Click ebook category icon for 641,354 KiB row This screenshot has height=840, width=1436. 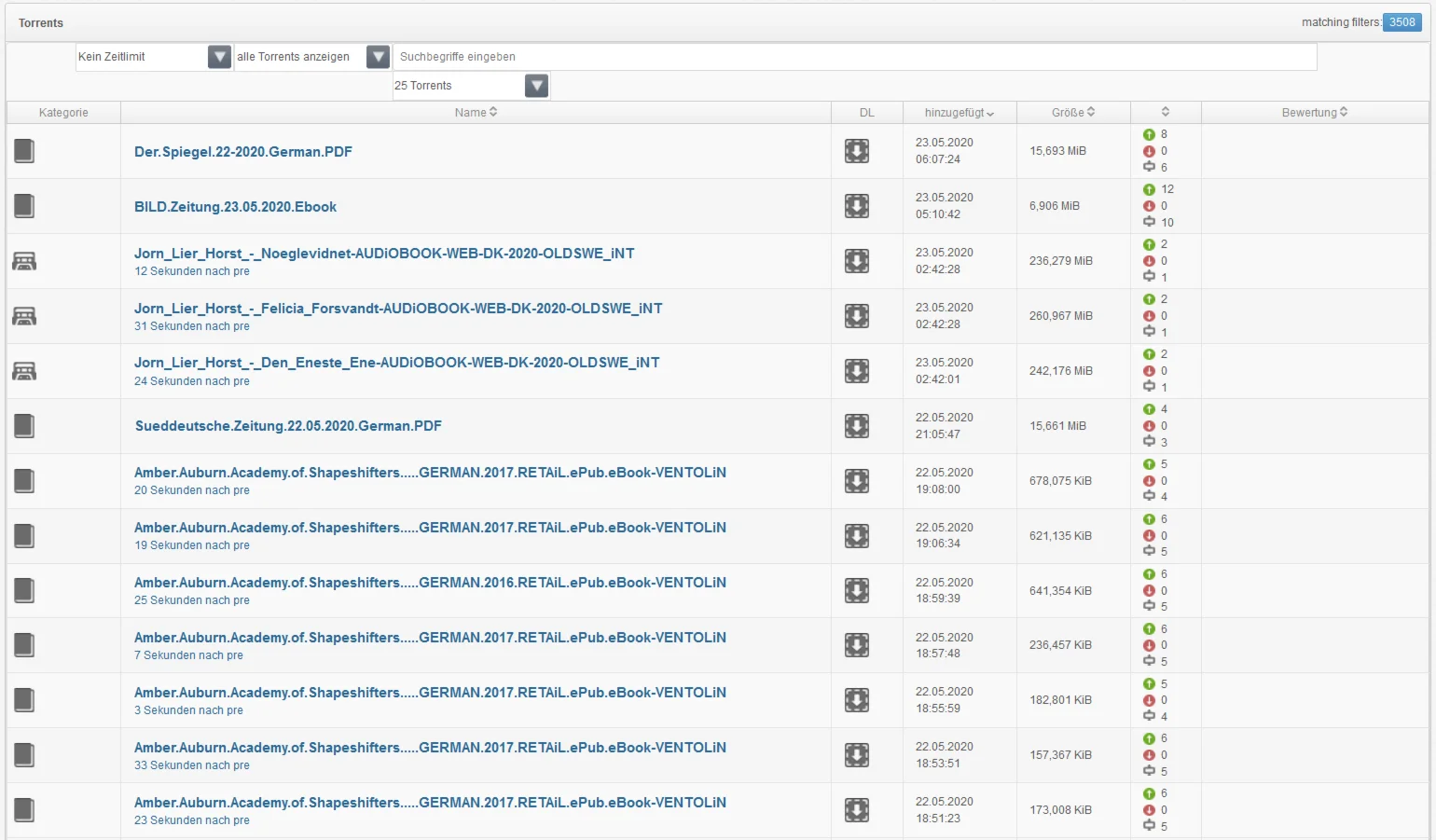(24, 591)
